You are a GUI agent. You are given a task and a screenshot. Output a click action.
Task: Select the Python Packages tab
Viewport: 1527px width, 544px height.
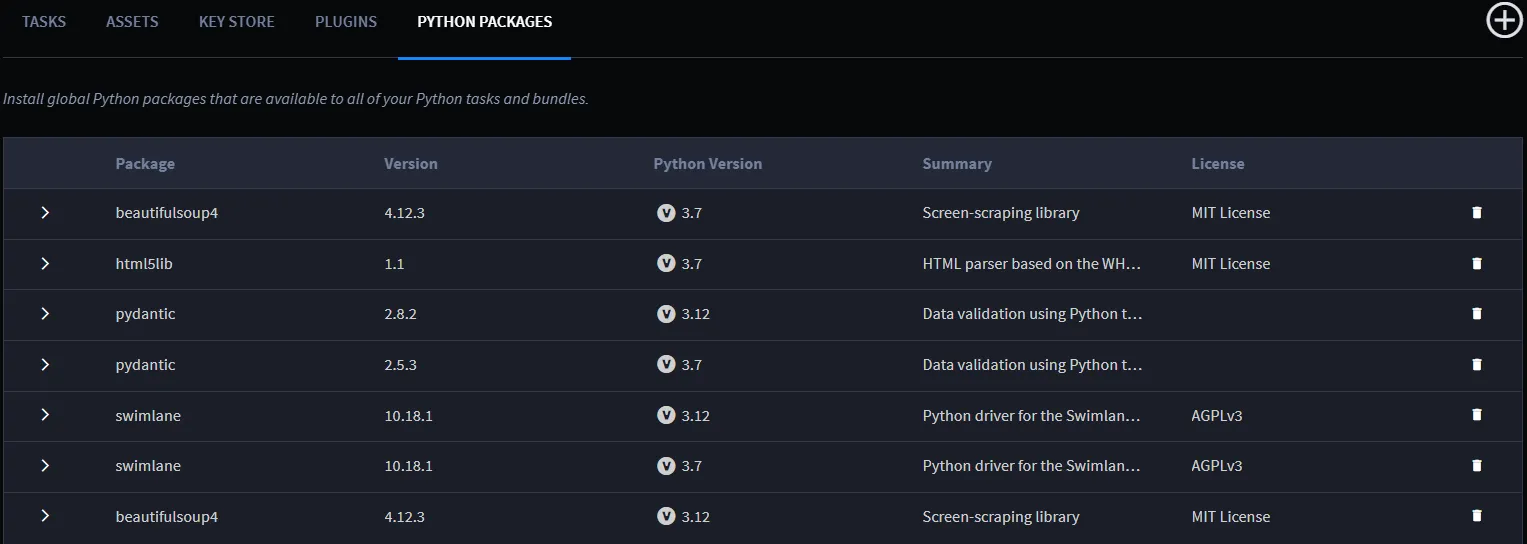pyautogui.click(x=484, y=22)
